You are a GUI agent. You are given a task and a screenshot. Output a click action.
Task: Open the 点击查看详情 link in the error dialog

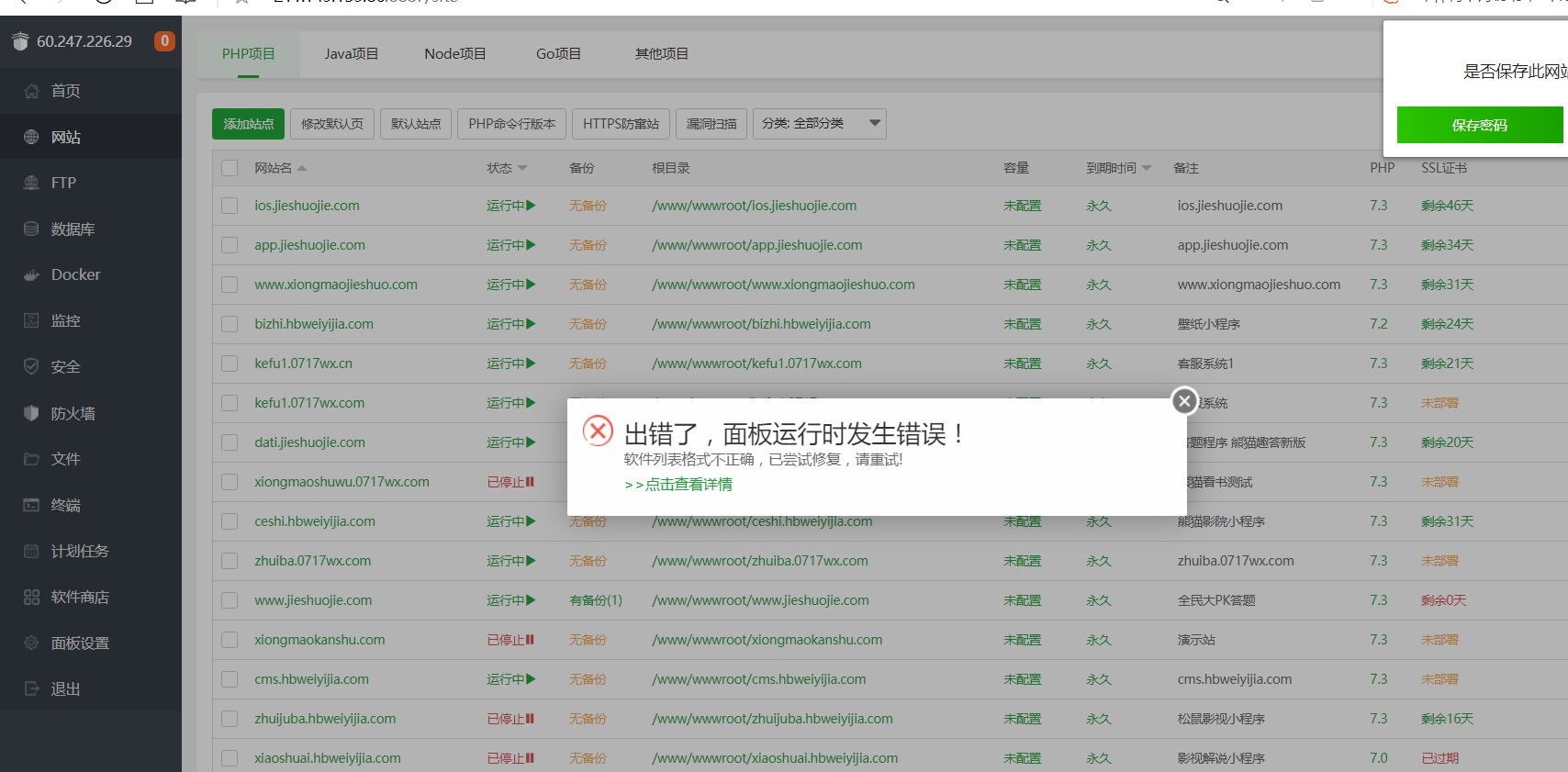pyautogui.click(x=688, y=485)
